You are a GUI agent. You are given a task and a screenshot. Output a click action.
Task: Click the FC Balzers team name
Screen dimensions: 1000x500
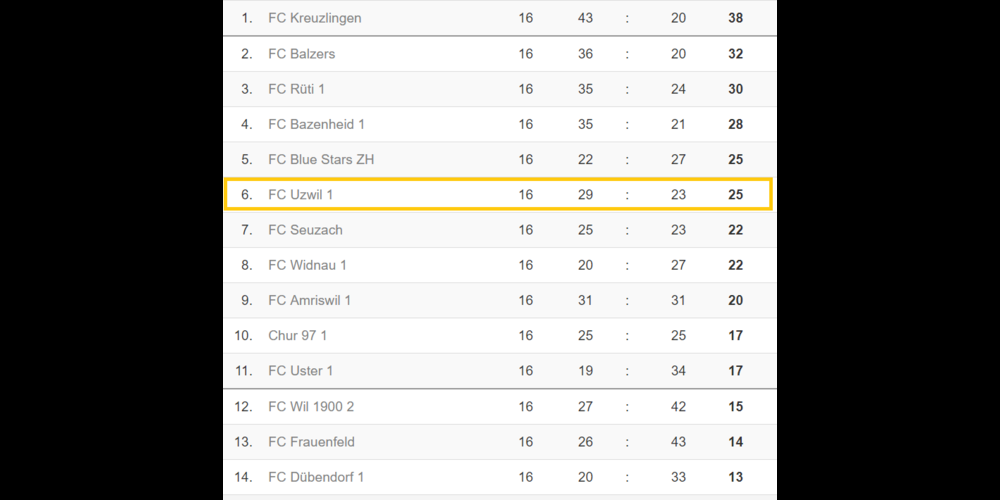pos(301,54)
